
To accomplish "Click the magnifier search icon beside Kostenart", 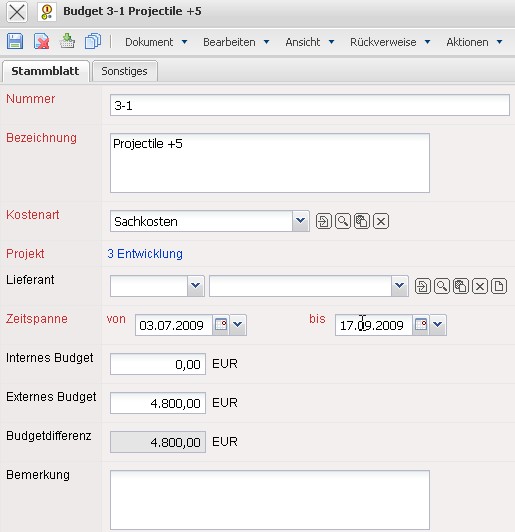I will point(343,221).
